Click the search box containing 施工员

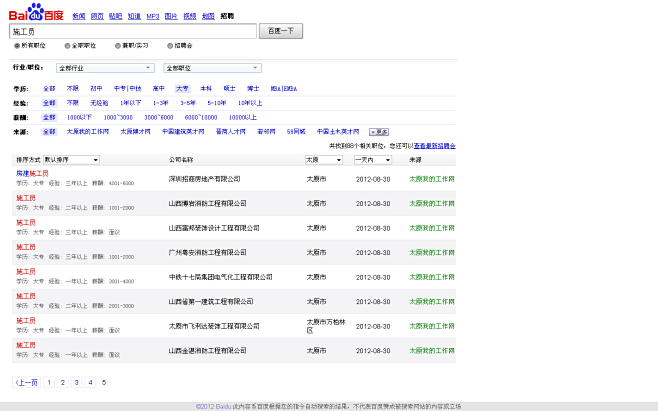[x=133, y=31]
